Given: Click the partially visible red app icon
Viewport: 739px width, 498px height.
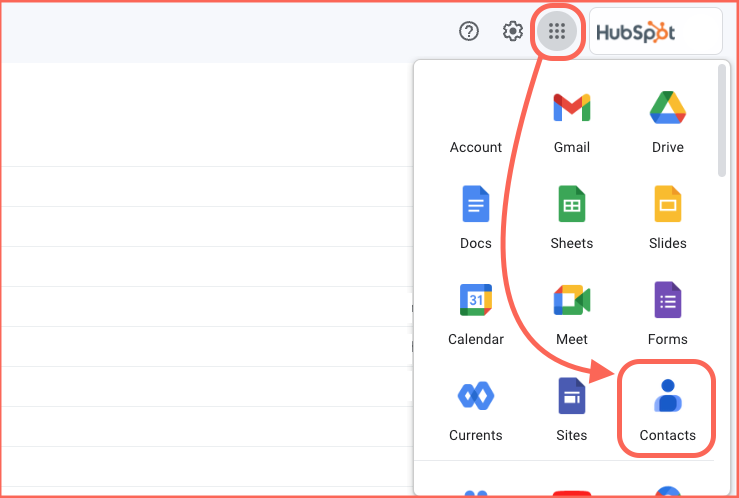Looking at the screenshot, I should pos(571,491).
